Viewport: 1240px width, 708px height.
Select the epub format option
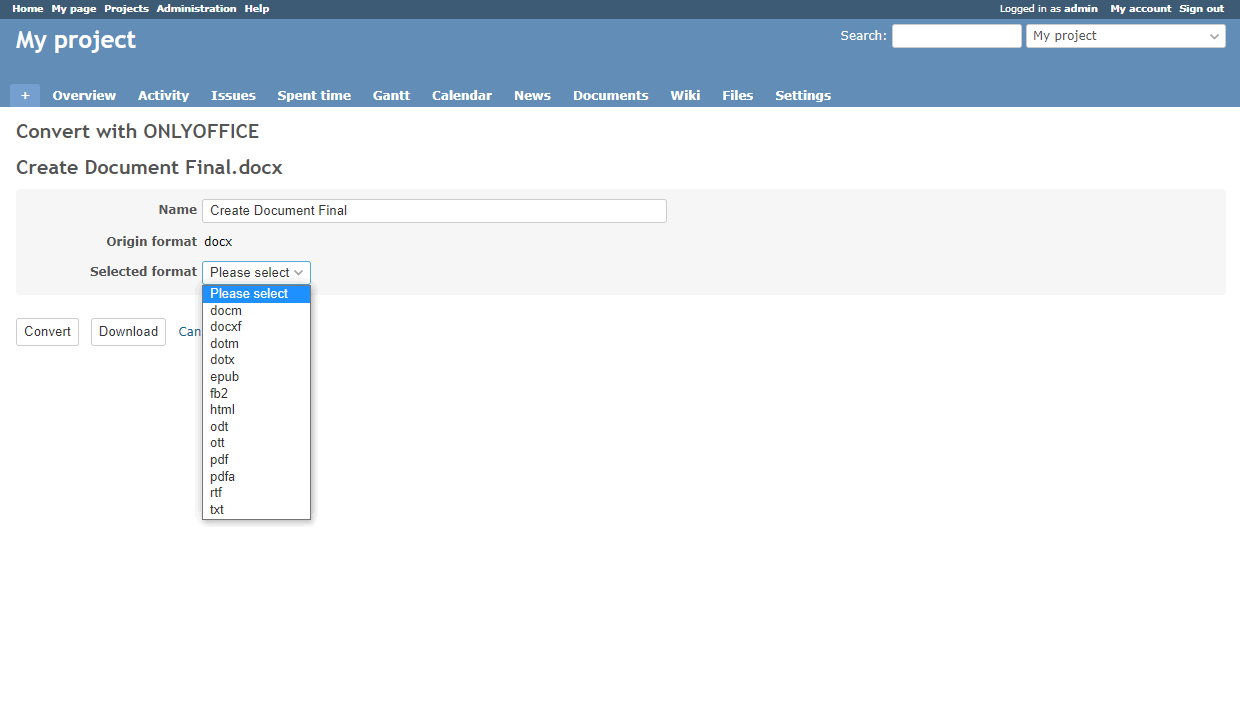tap(224, 377)
